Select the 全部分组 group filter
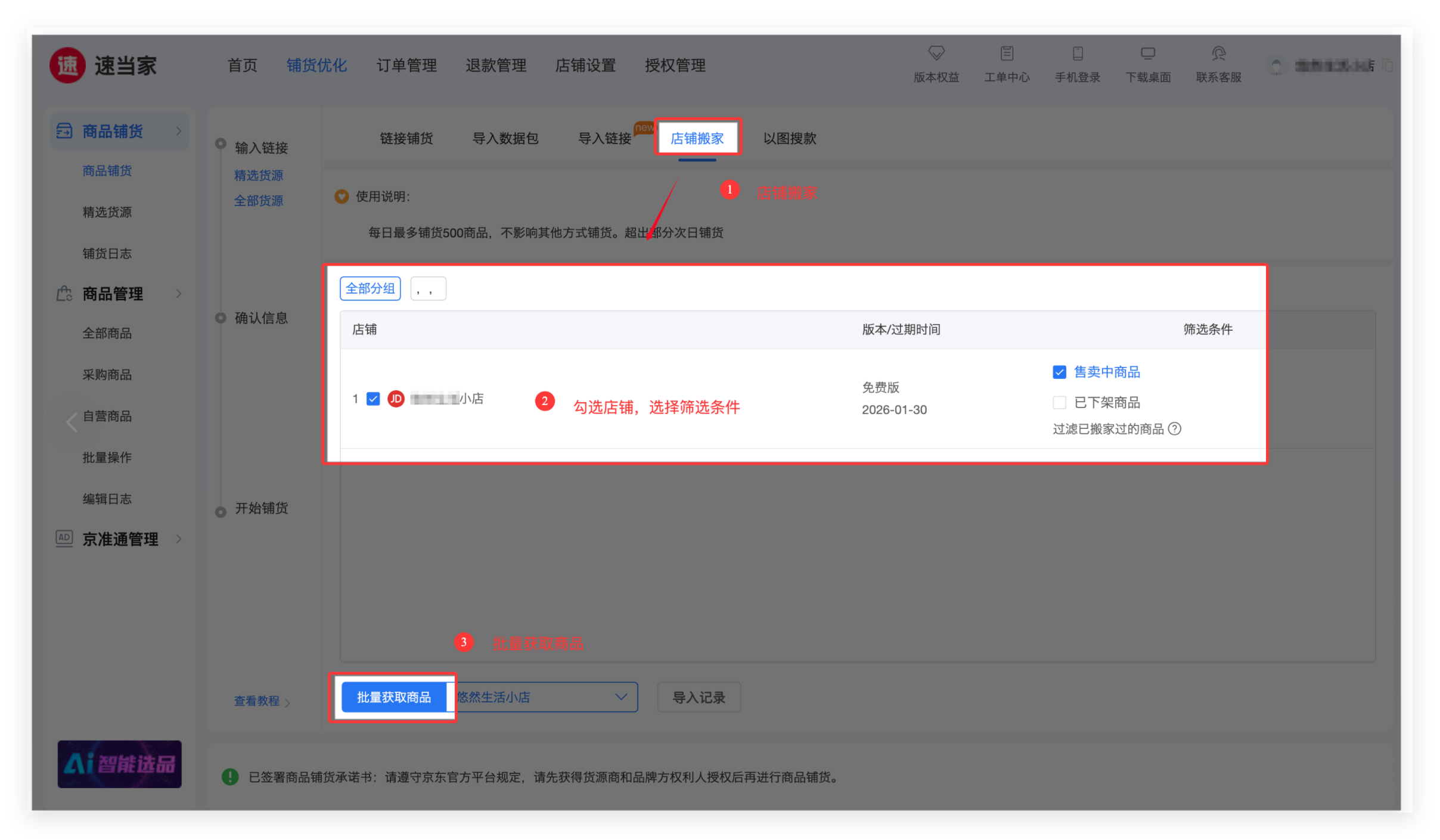 (370, 289)
